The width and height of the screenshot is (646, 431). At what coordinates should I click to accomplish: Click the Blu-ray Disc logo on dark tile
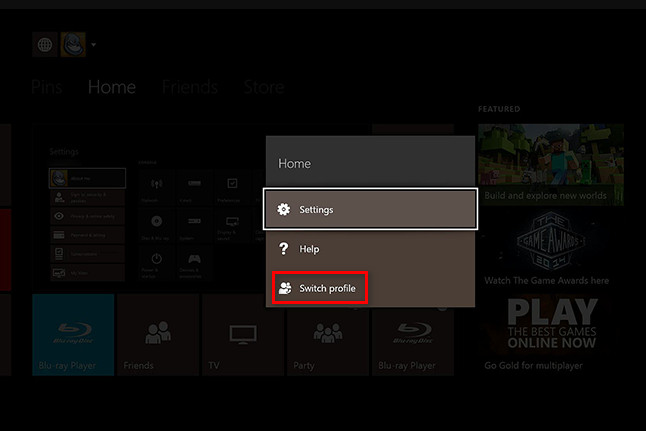(x=413, y=333)
